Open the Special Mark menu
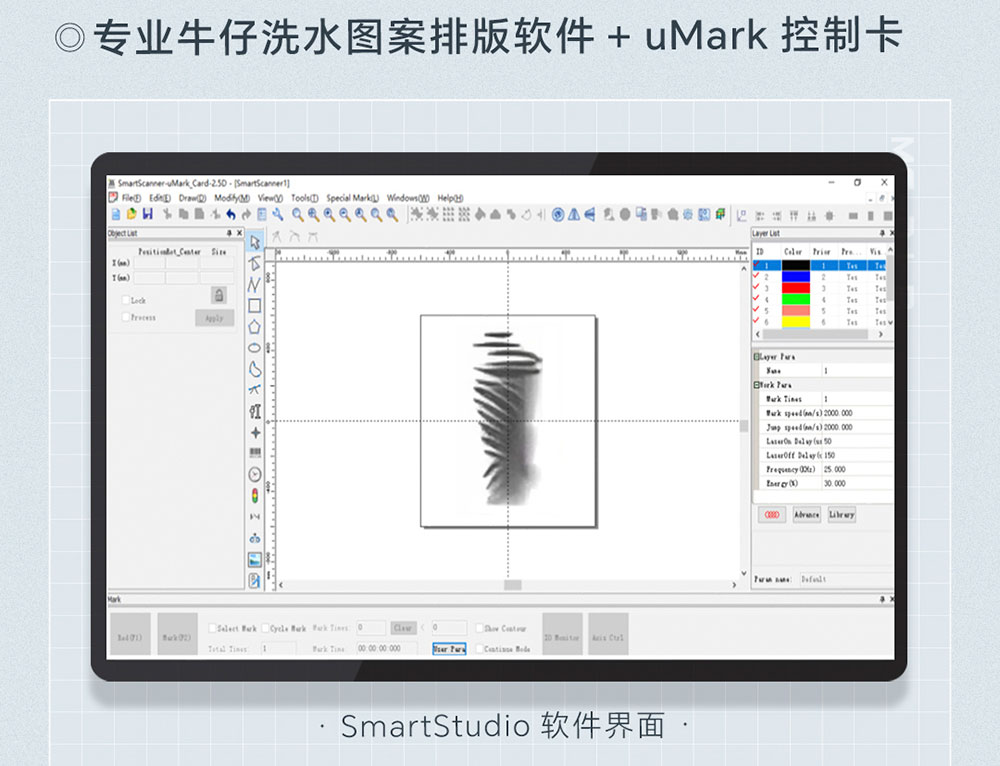Image resolution: width=1000 pixels, height=766 pixels. pos(352,198)
